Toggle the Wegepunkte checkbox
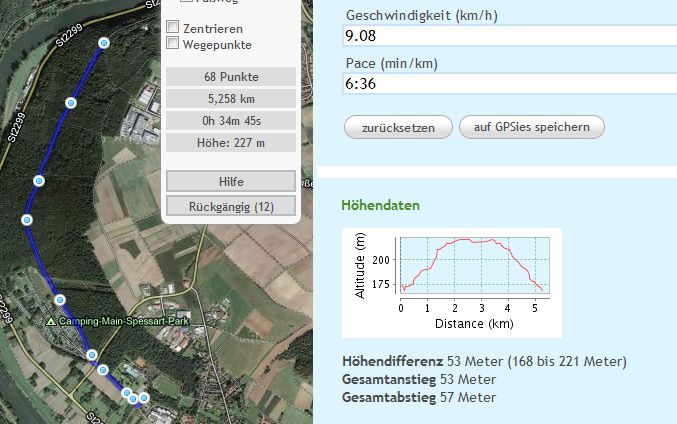Viewport: 677px width, 424px height. tap(173, 44)
